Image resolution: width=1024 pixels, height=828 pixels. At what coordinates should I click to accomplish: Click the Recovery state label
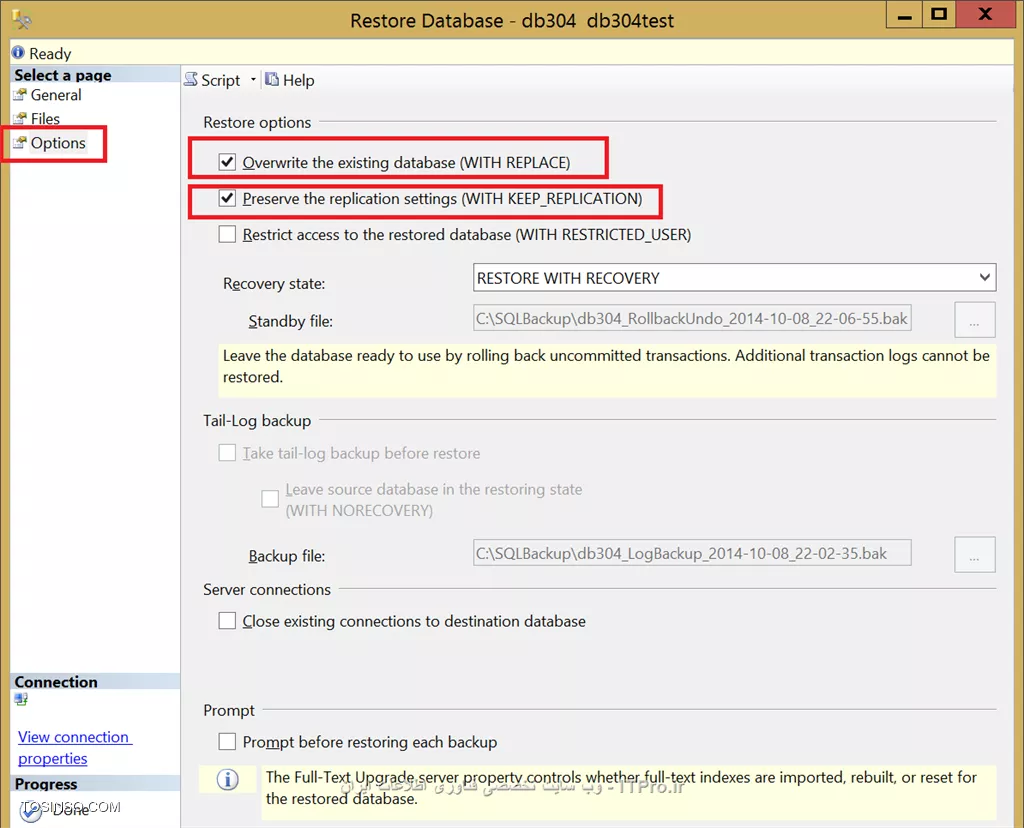coord(274,283)
